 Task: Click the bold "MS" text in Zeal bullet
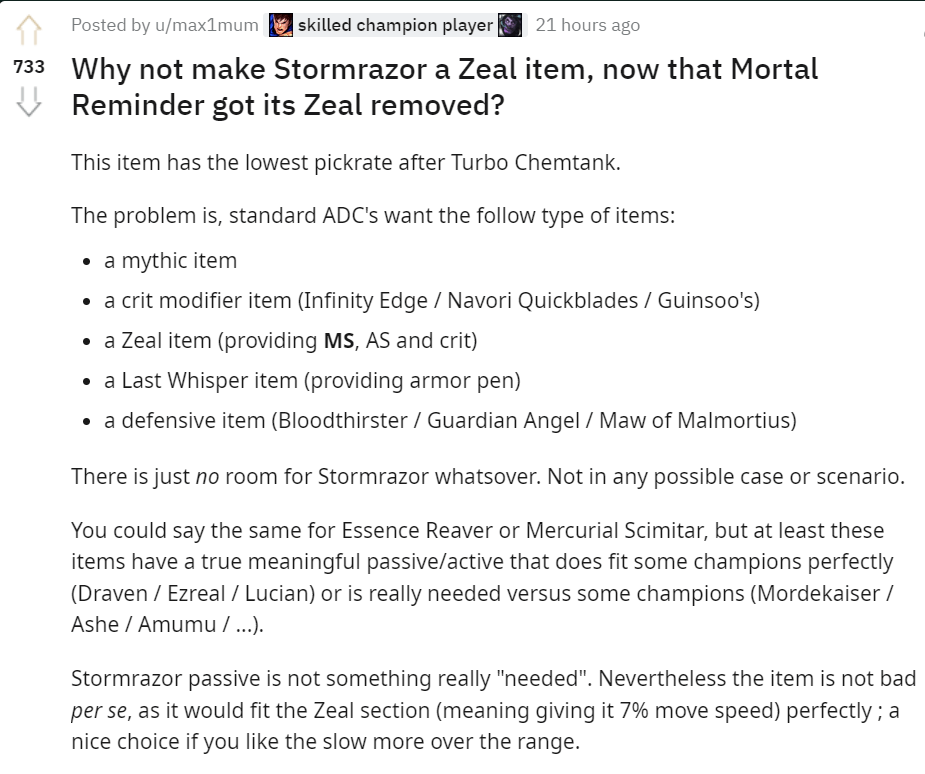tap(339, 341)
